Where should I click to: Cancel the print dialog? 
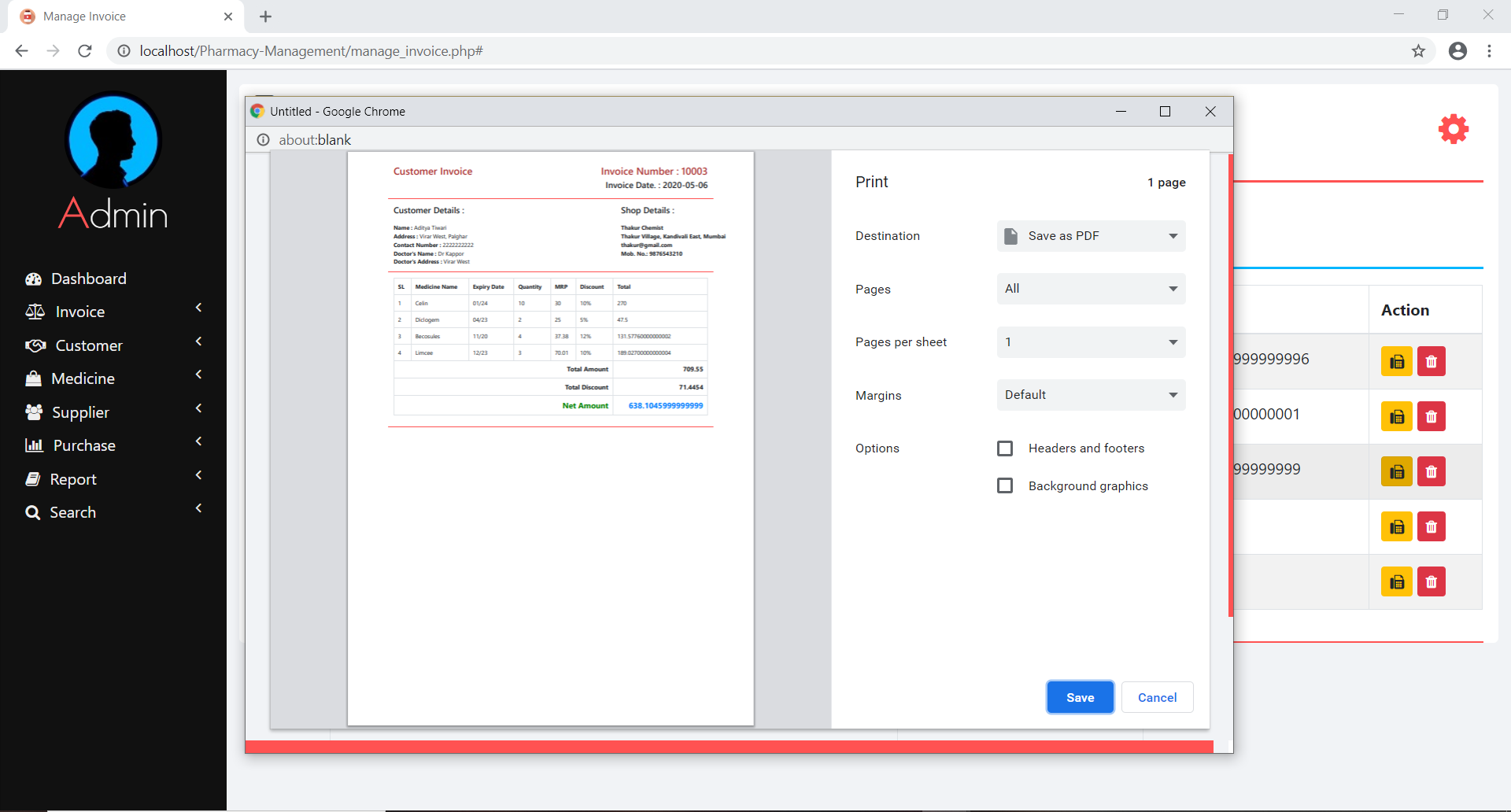pyautogui.click(x=1157, y=697)
